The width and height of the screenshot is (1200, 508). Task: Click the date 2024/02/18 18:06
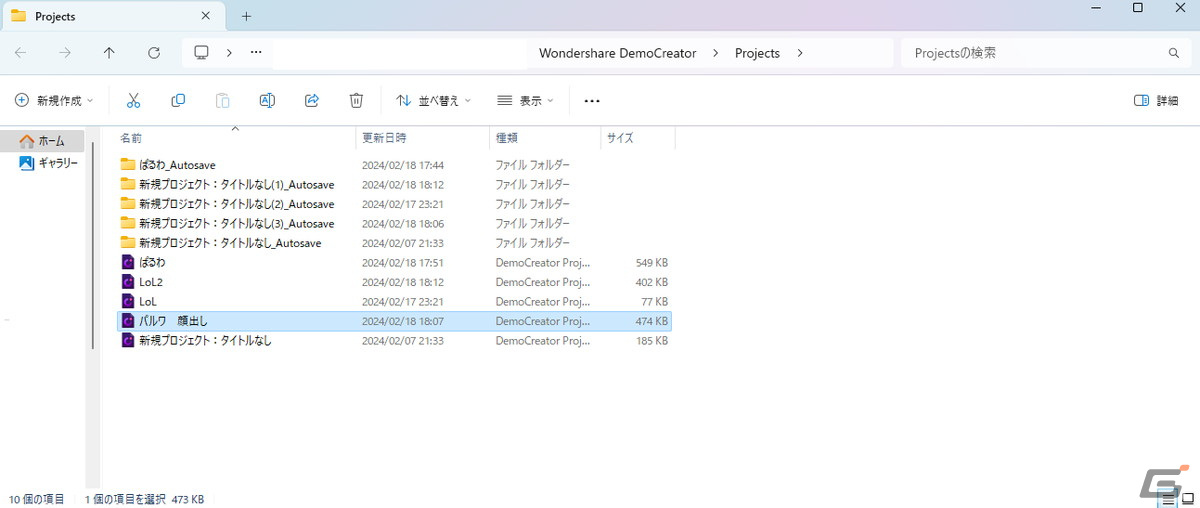pyautogui.click(x=402, y=224)
